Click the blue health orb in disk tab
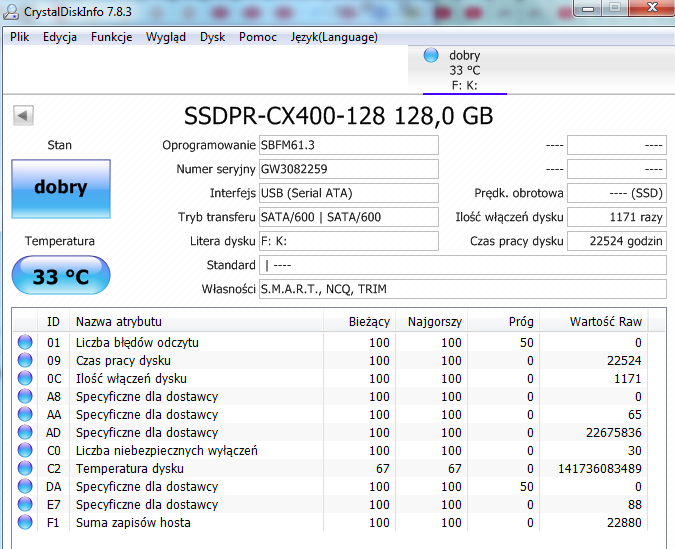The width and height of the screenshot is (675, 549). click(x=431, y=55)
